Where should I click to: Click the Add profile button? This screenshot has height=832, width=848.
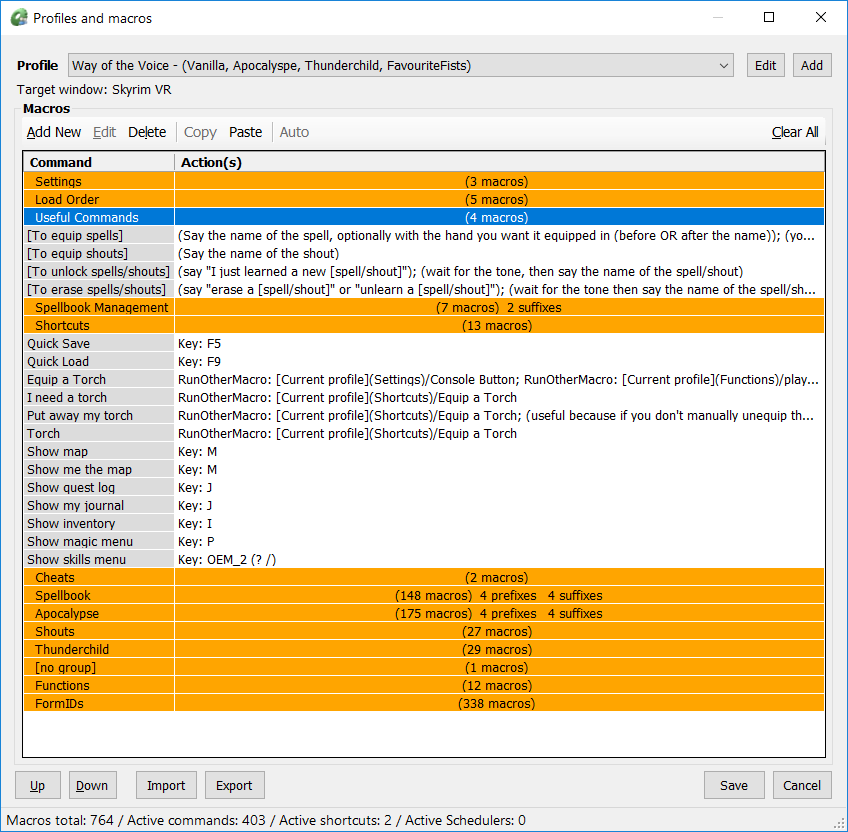(x=812, y=66)
